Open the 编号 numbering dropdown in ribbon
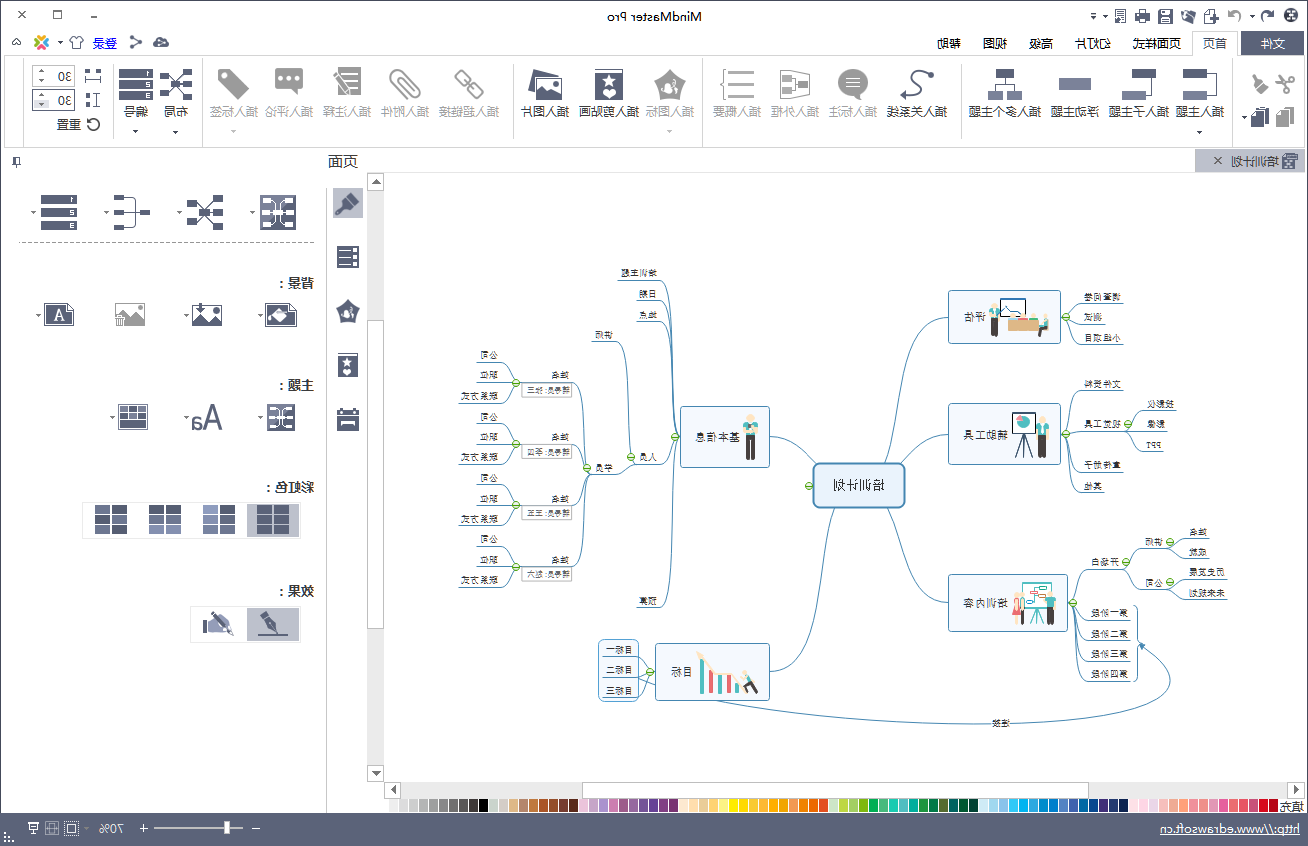The image size is (1308, 846). click(135, 131)
